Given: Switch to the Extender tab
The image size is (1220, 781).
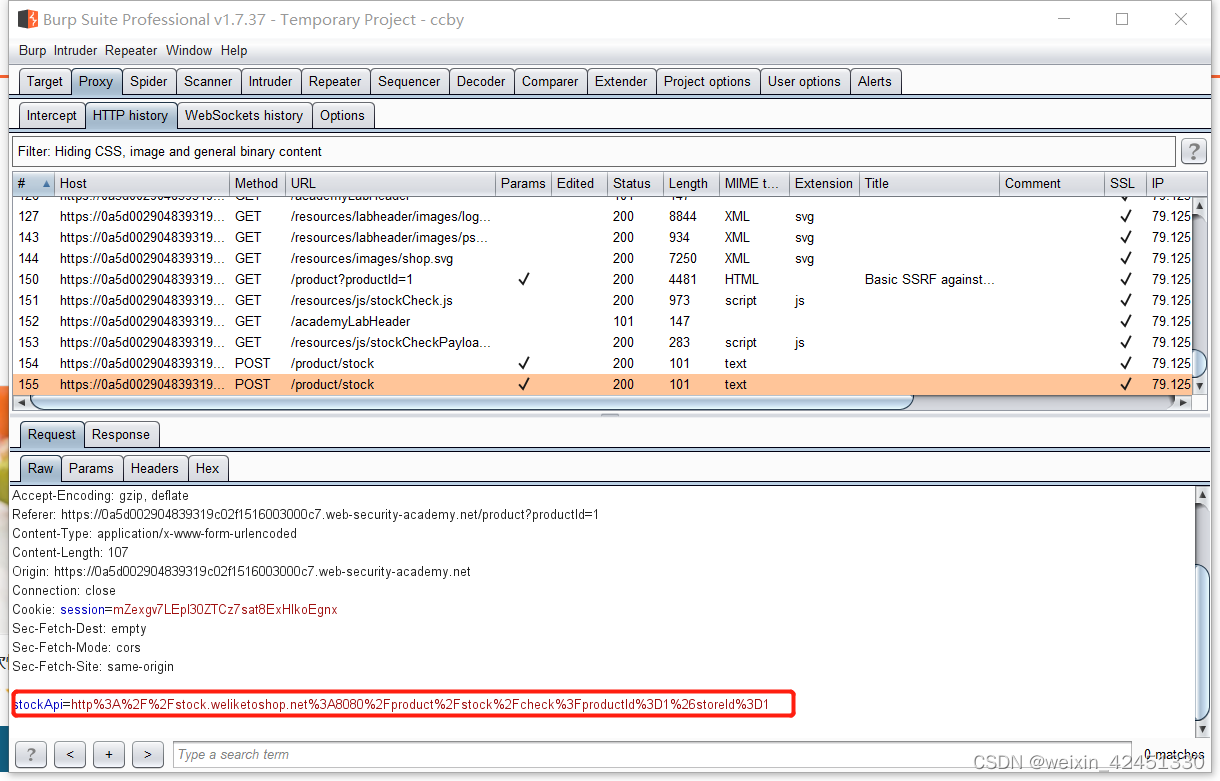Looking at the screenshot, I should click(621, 81).
